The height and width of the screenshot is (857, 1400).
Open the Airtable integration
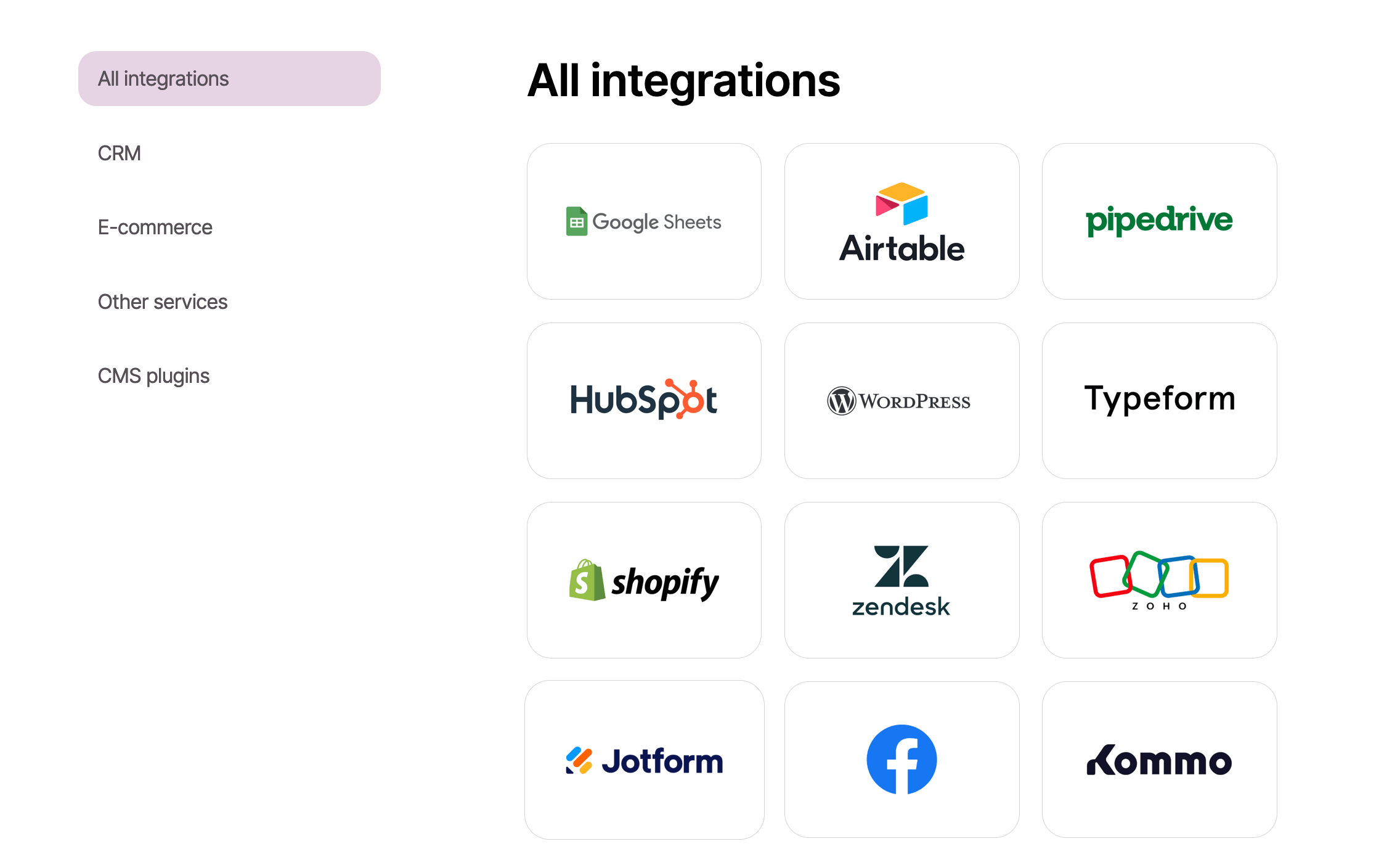[900, 221]
